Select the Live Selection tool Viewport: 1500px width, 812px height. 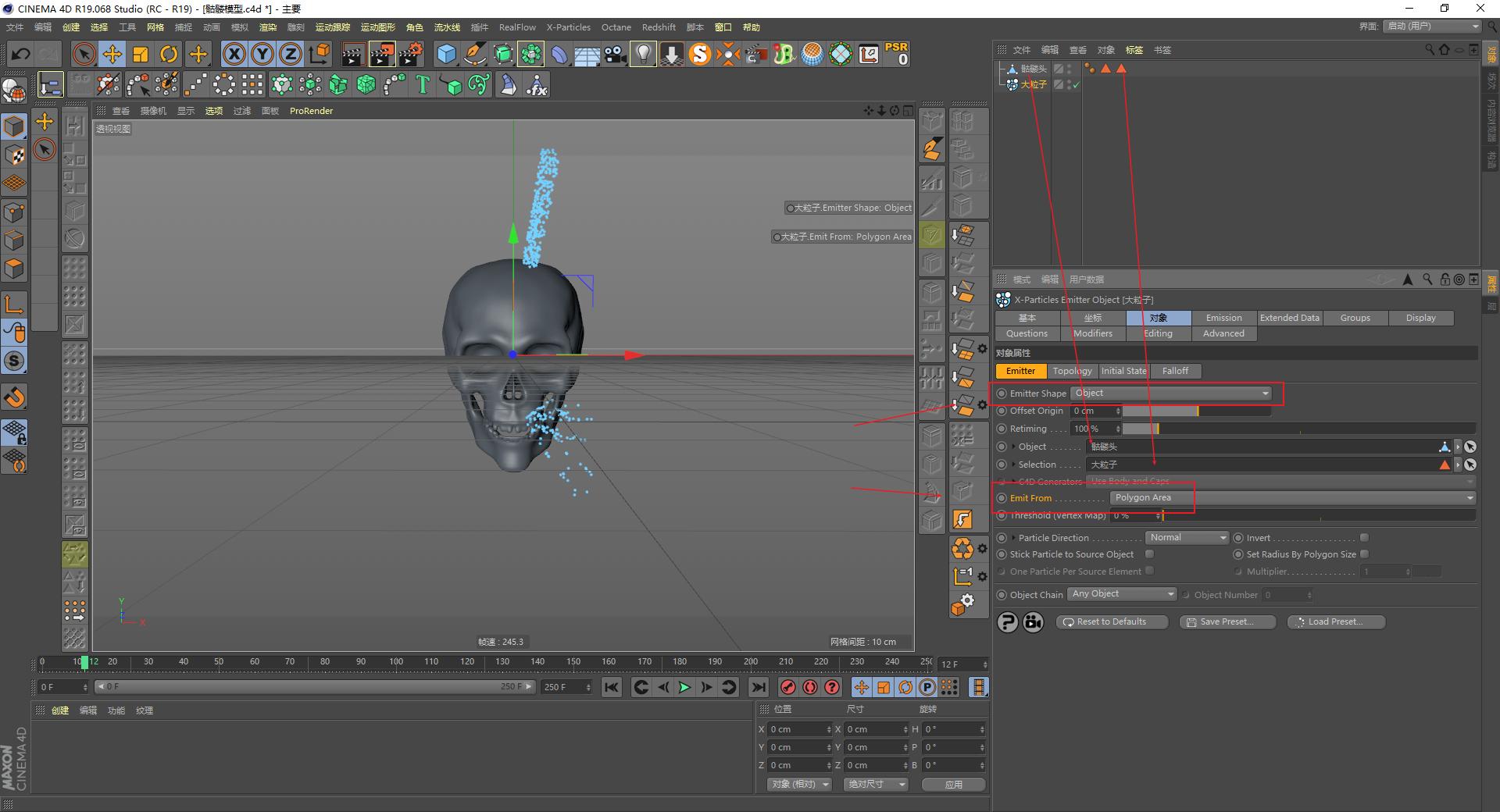[83, 54]
